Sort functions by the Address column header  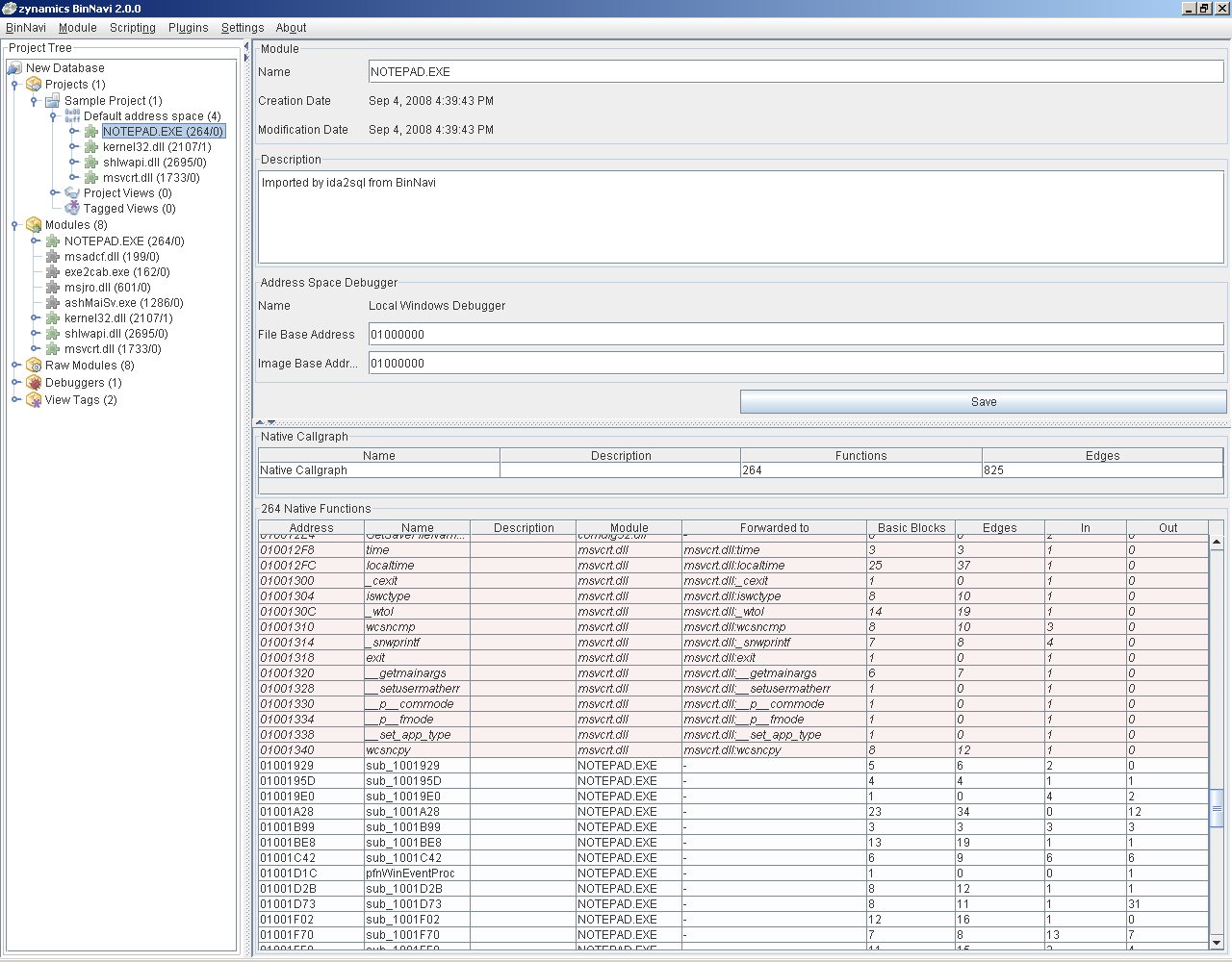pos(311,527)
